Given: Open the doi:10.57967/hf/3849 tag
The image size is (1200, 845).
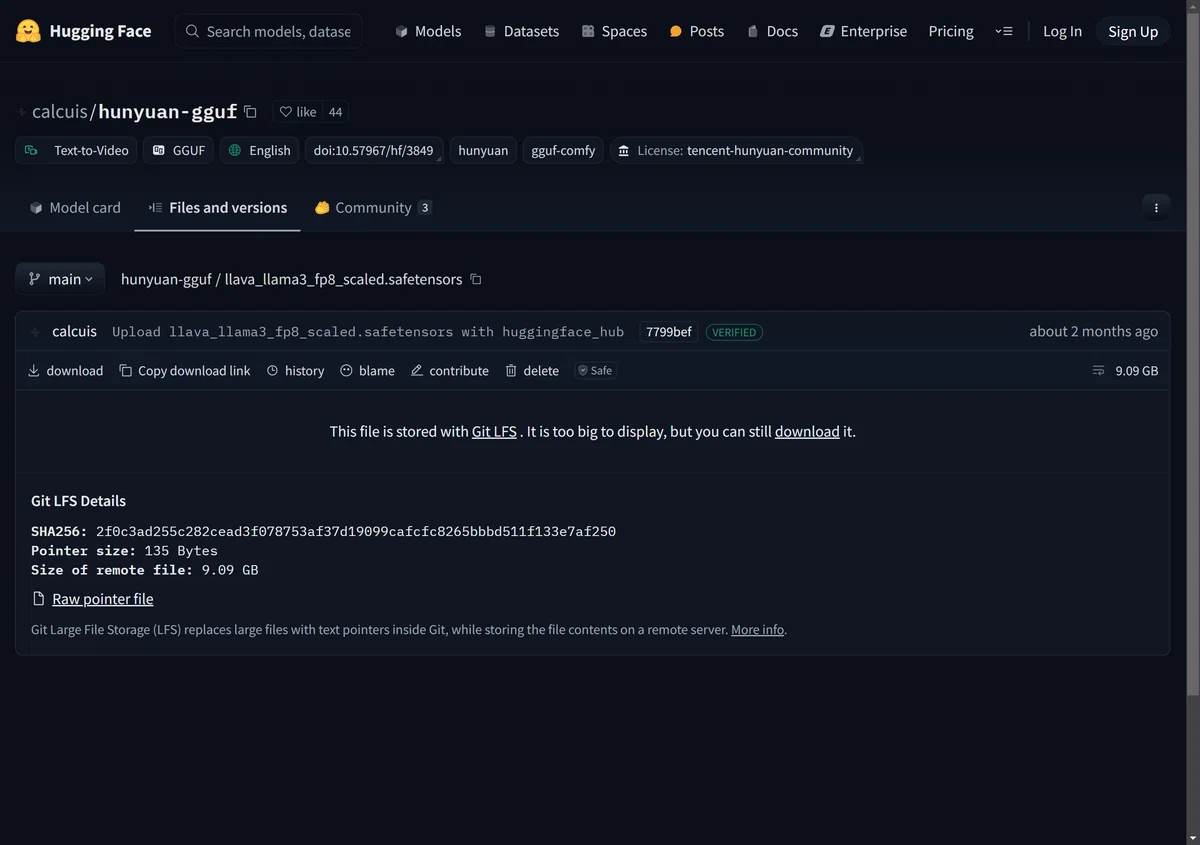Looking at the screenshot, I should click(x=373, y=150).
